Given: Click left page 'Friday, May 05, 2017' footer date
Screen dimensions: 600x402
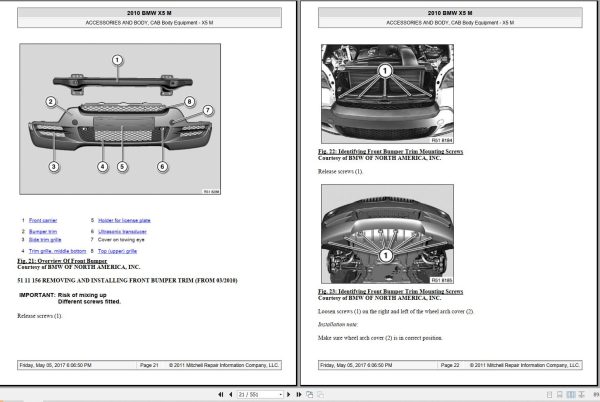Looking at the screenshot, I should pos(55,365).
